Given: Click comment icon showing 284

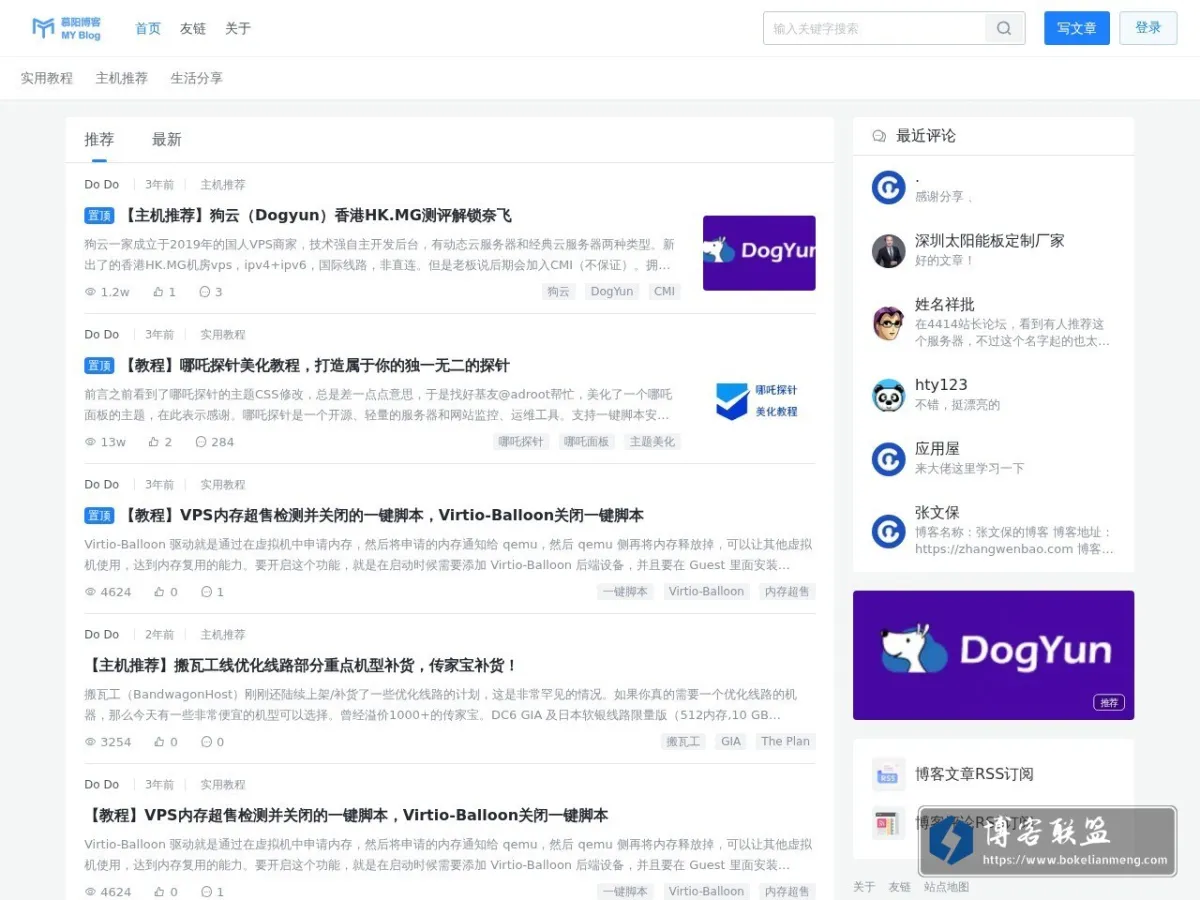Looking at the screenshot, I should [x=201, y=442].
